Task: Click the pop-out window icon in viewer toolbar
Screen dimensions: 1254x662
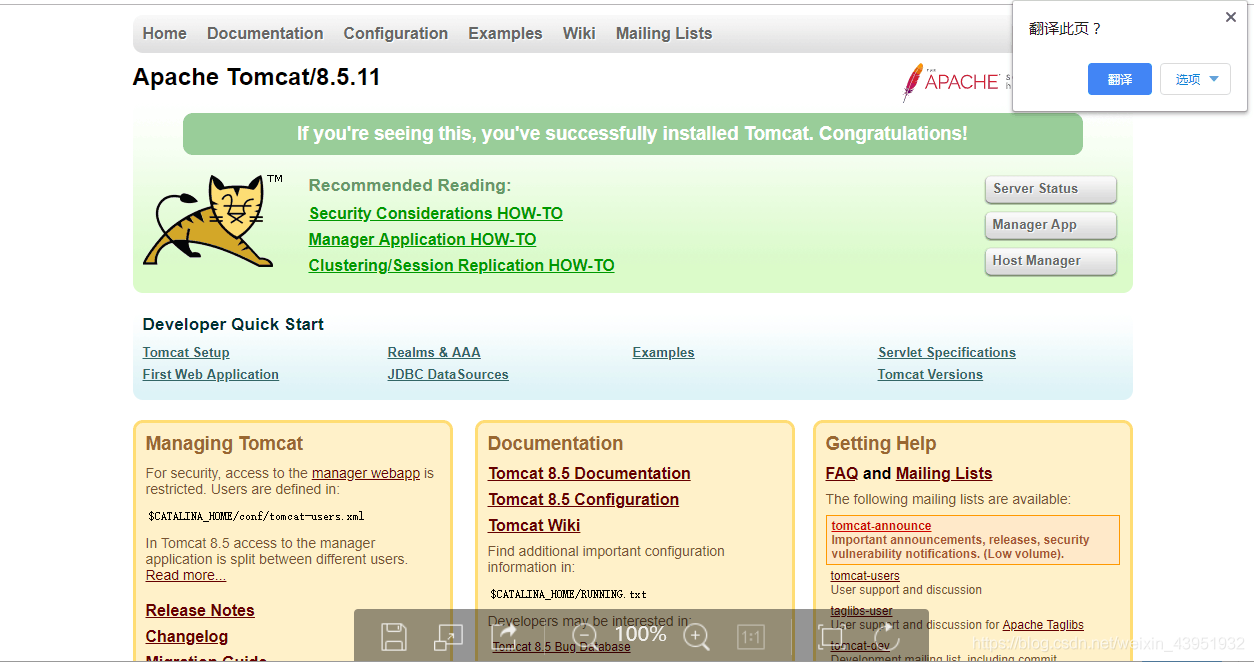Action: pyautogui.click(x=448, y=636)
